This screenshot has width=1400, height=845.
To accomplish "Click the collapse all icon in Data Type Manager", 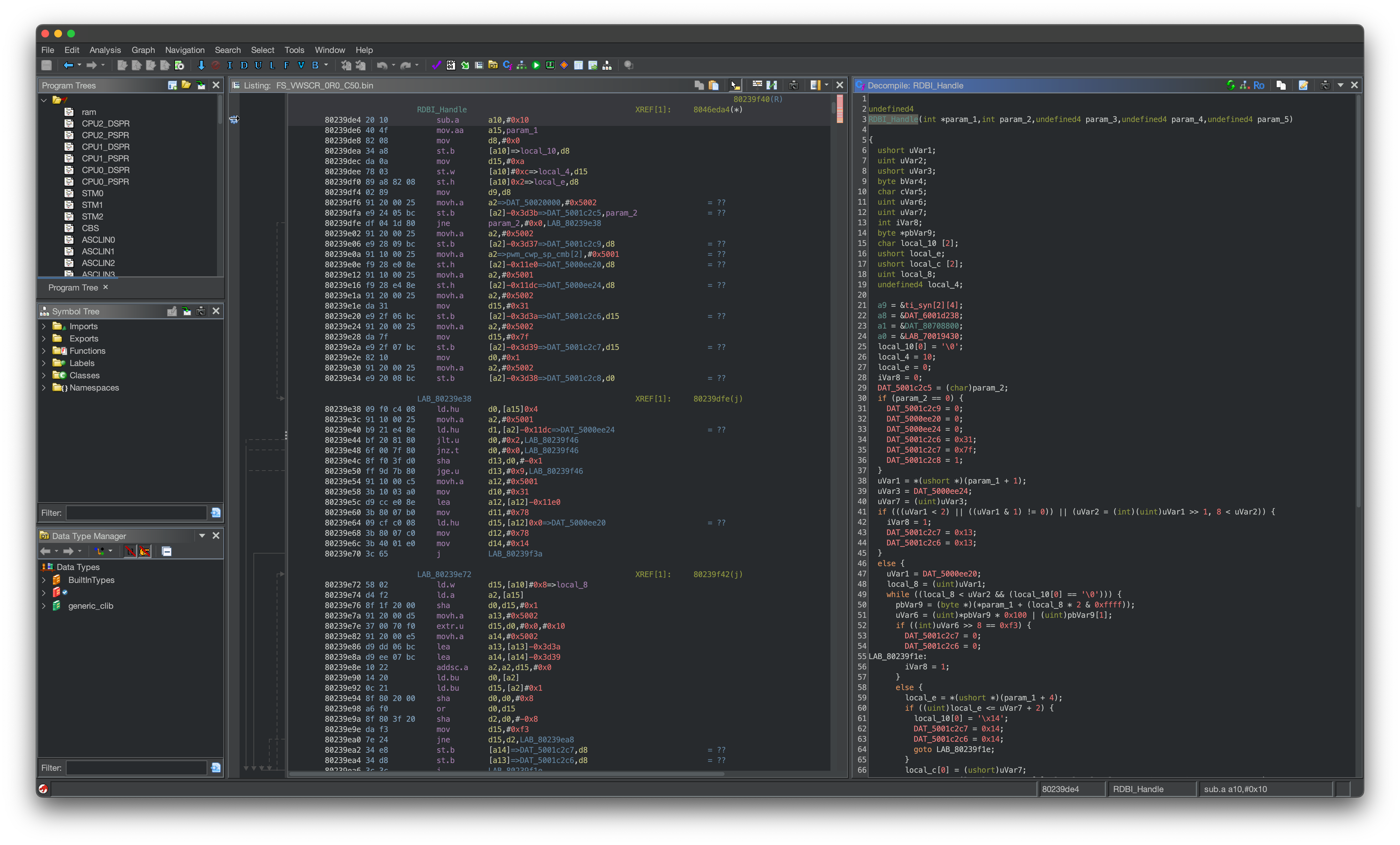I will [x=167, y=551].
